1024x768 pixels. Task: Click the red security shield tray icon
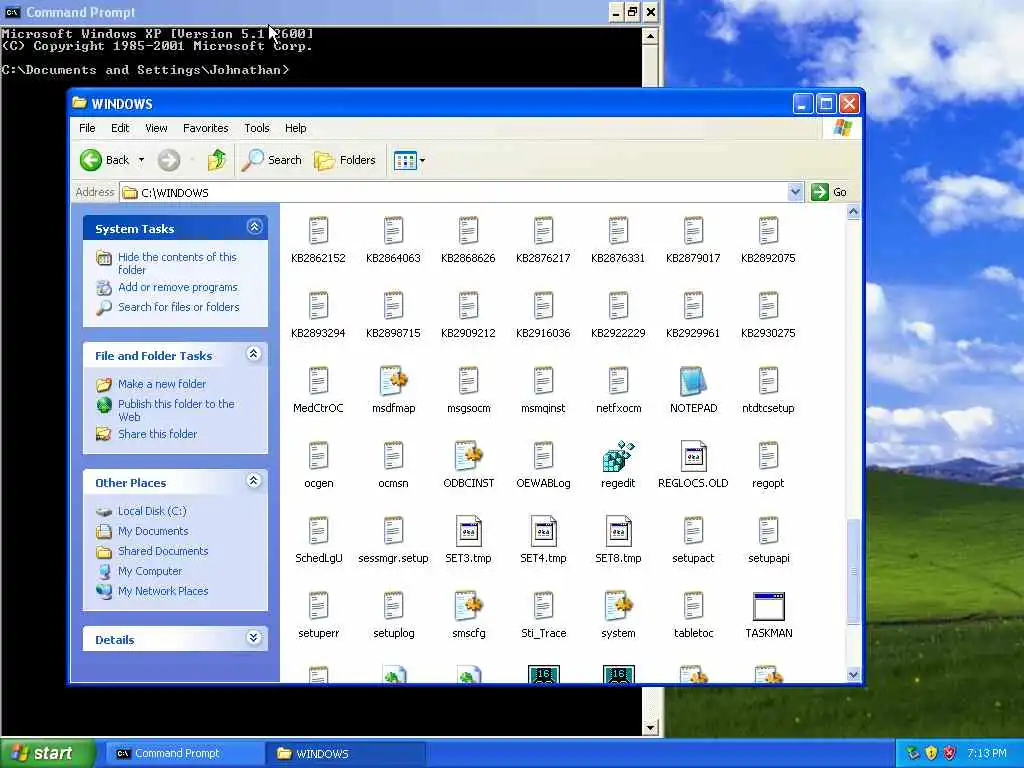coord(949,753)
